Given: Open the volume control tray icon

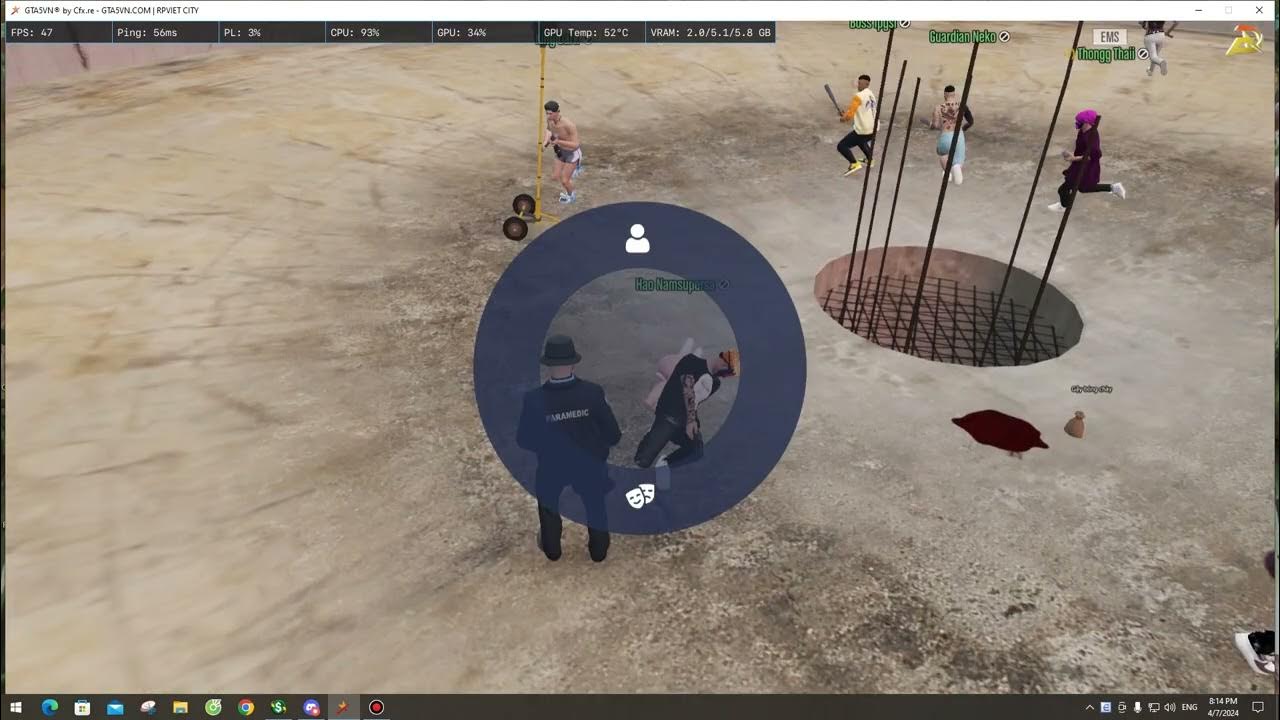Looking at the screenshot, I should tap(1169, 707).
